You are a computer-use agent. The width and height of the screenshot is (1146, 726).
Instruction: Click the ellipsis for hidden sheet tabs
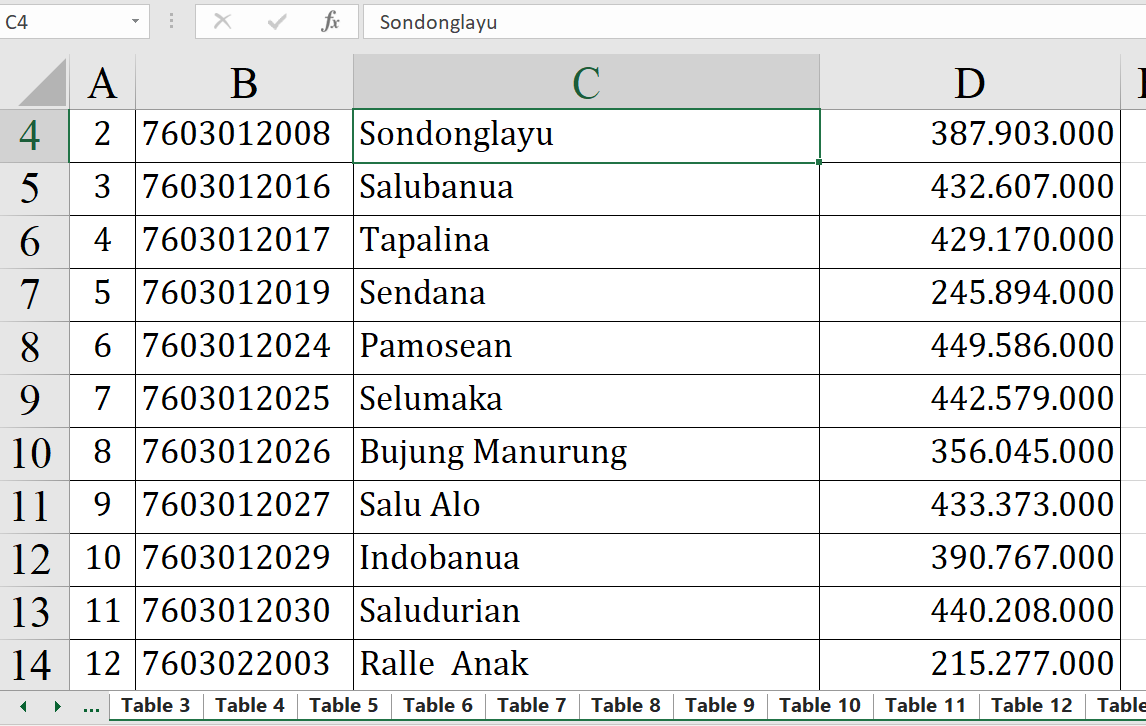tap(91, 707)
